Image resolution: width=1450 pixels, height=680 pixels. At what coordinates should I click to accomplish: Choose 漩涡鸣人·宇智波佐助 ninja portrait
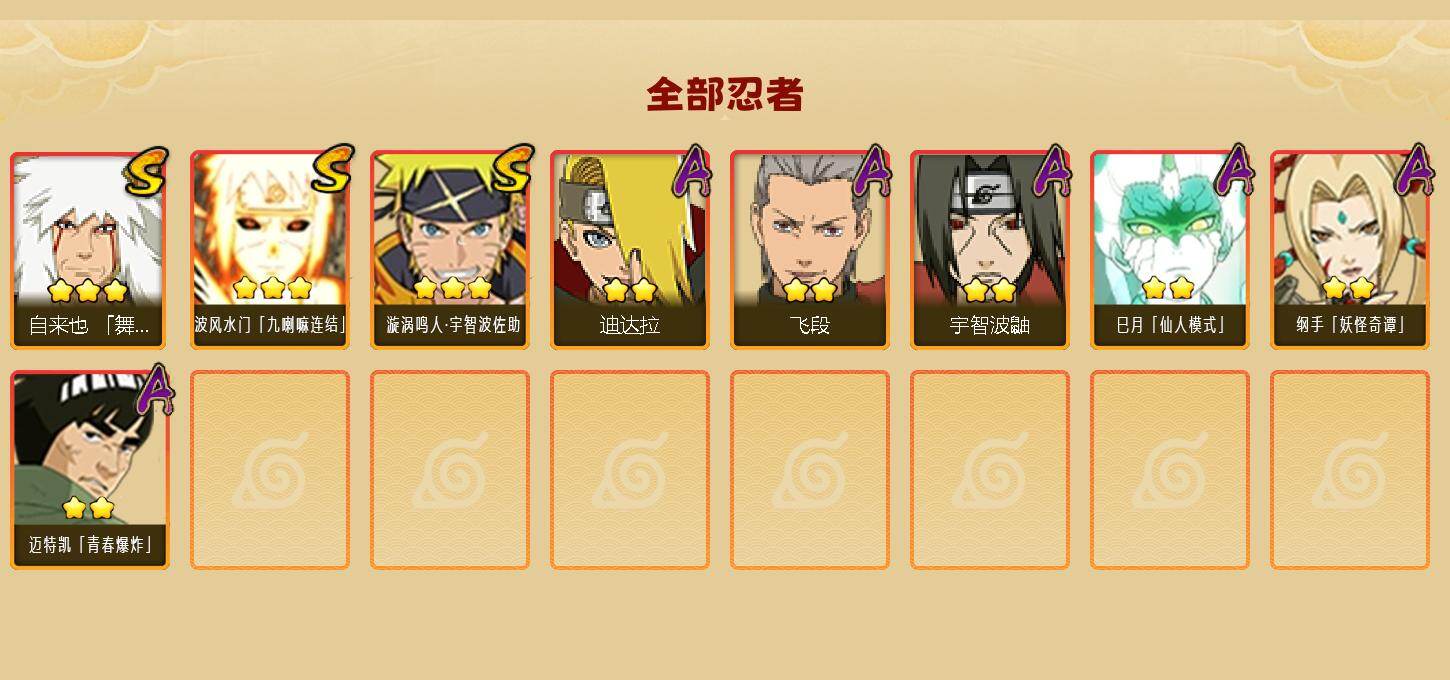pyautogui.click(x=450, y=250)
